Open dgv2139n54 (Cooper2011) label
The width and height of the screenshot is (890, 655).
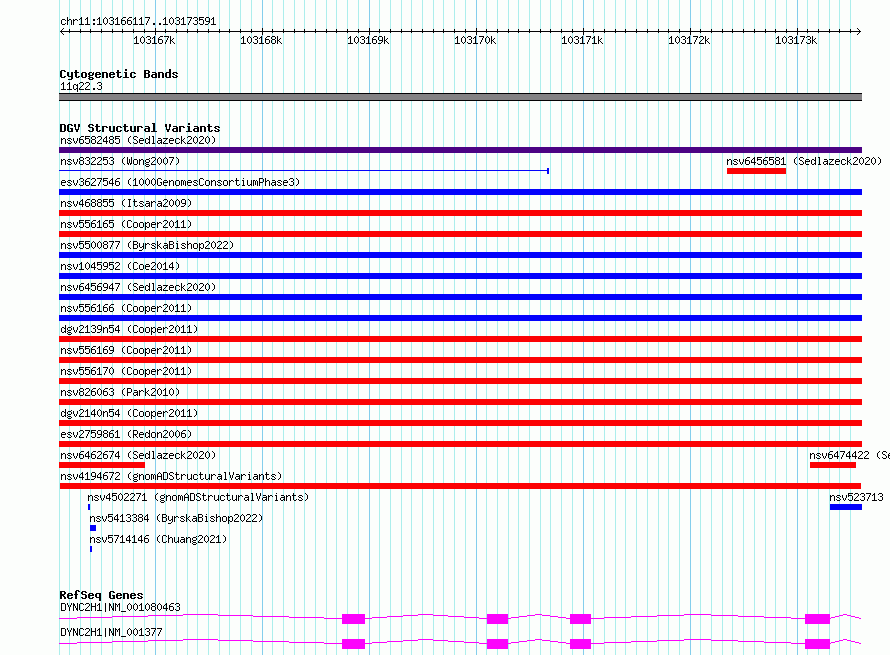click(129, 329)
